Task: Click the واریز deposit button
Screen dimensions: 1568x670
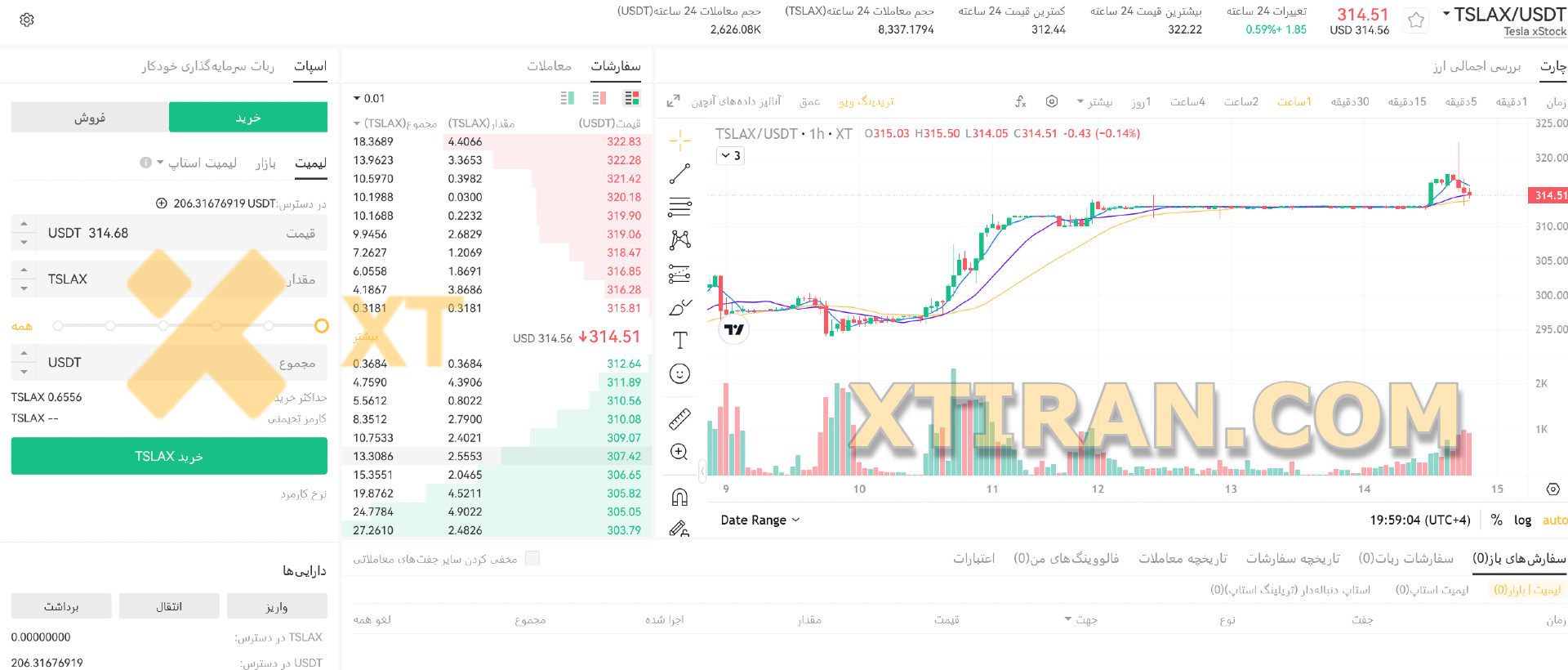Action: tap(277, 606)
